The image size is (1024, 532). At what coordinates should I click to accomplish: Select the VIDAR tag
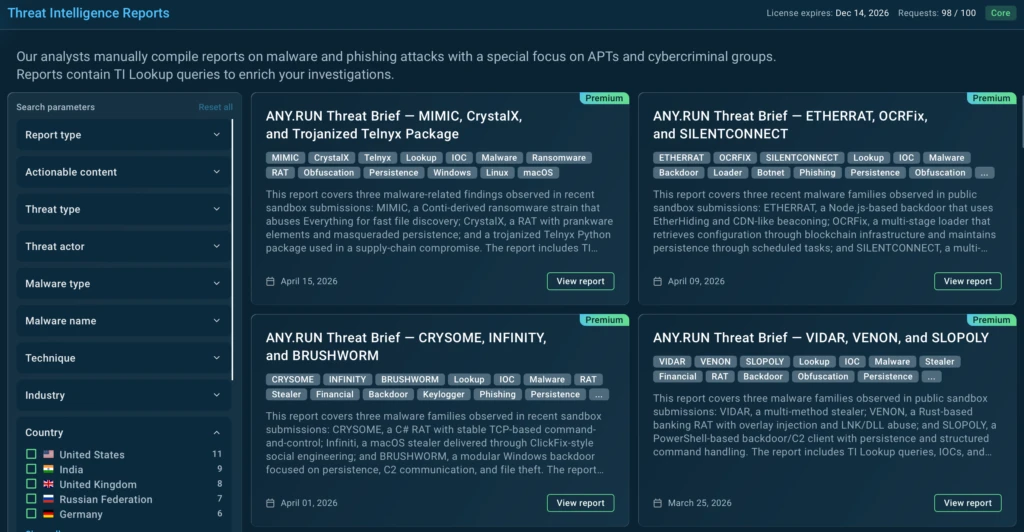pos(672,362)
